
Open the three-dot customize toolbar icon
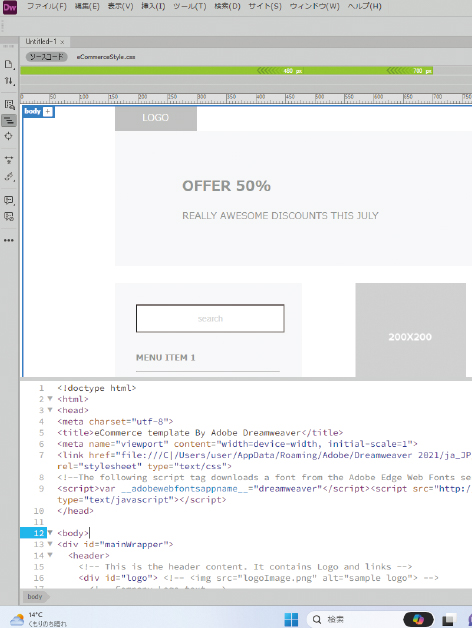point(9,240)
